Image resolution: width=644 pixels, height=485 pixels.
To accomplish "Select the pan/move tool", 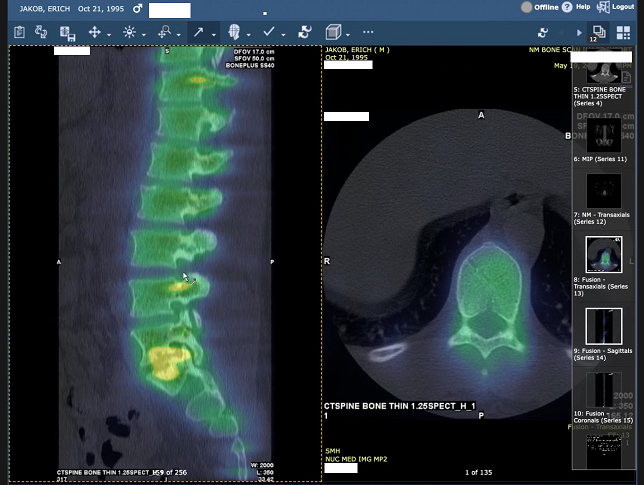I will (x=95, y=32).
